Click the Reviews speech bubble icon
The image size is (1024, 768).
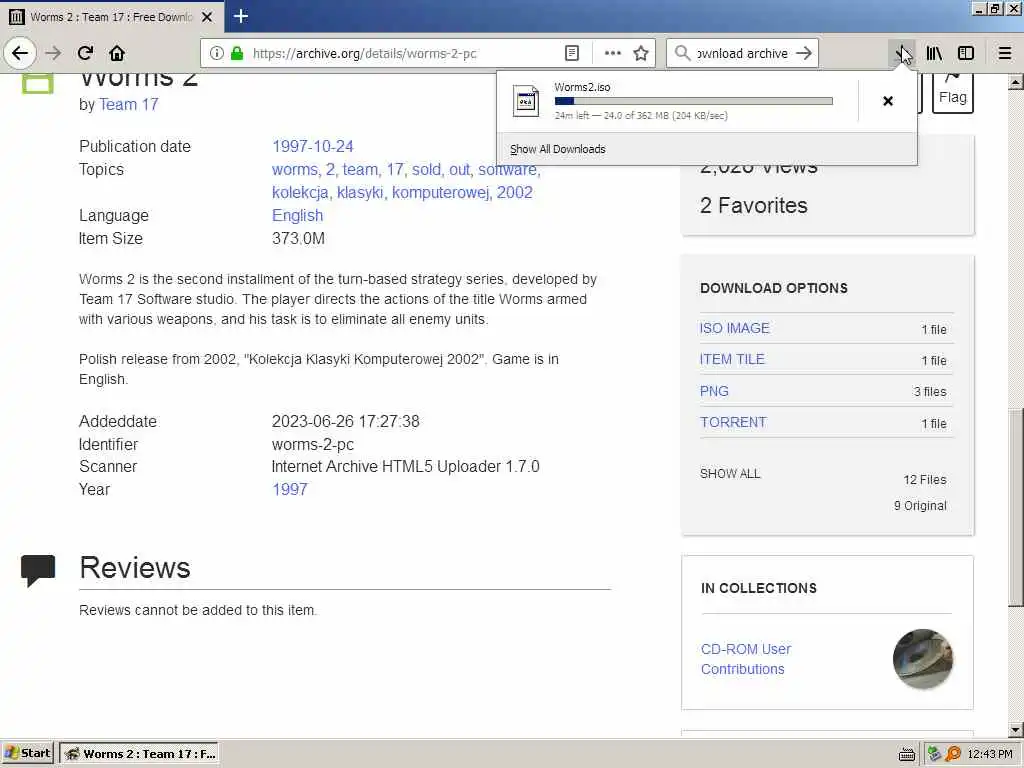(x=38, y=570)
